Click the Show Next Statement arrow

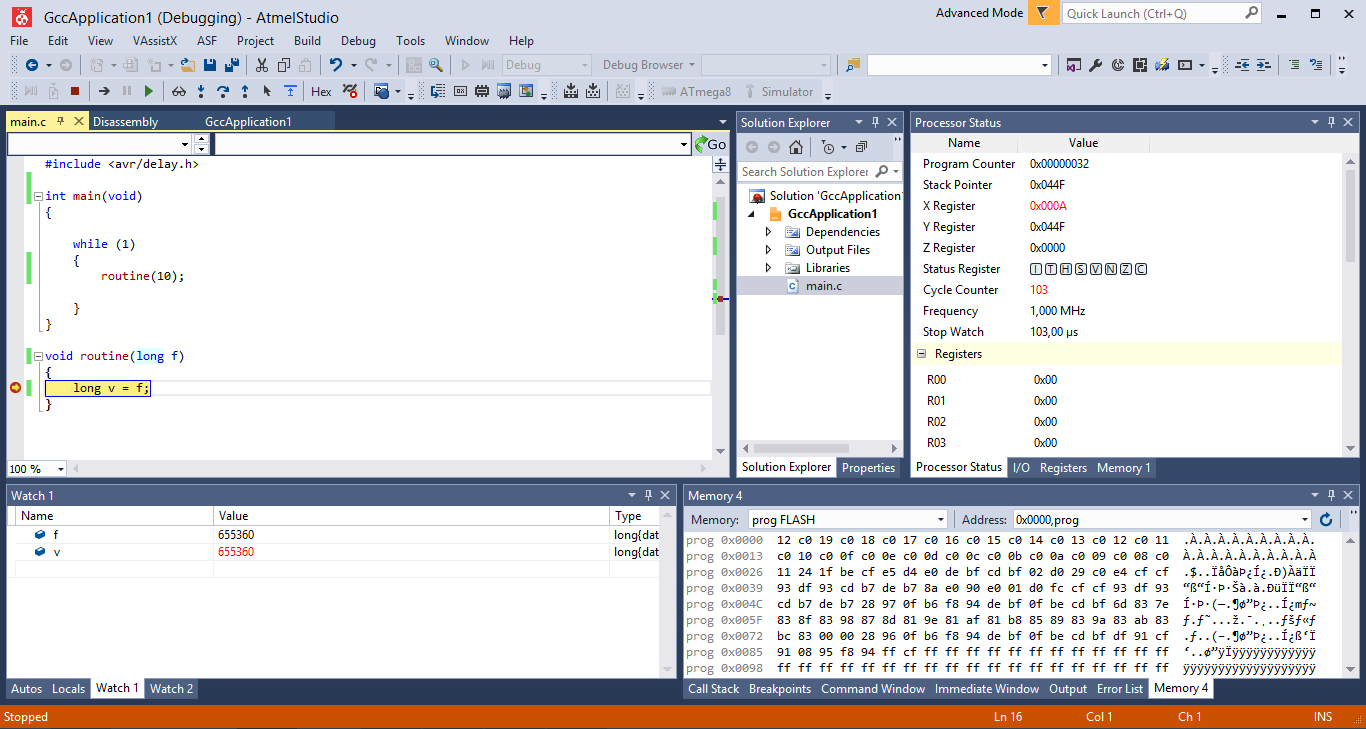[104, 91]
